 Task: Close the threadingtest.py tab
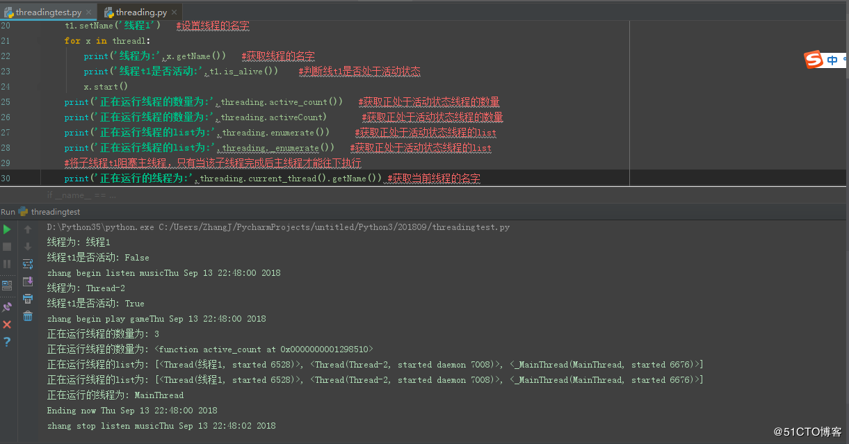[89, 12]
